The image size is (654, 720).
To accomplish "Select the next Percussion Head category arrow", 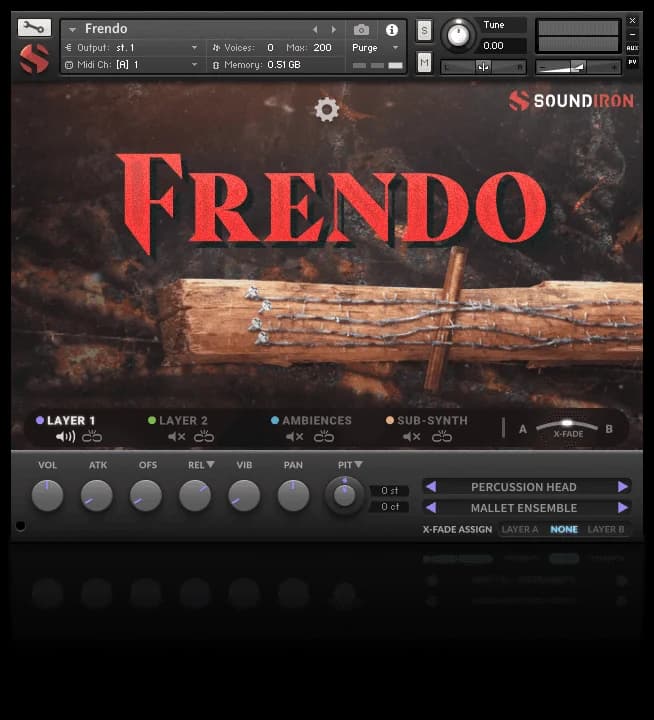I will (x=623, y=486).
